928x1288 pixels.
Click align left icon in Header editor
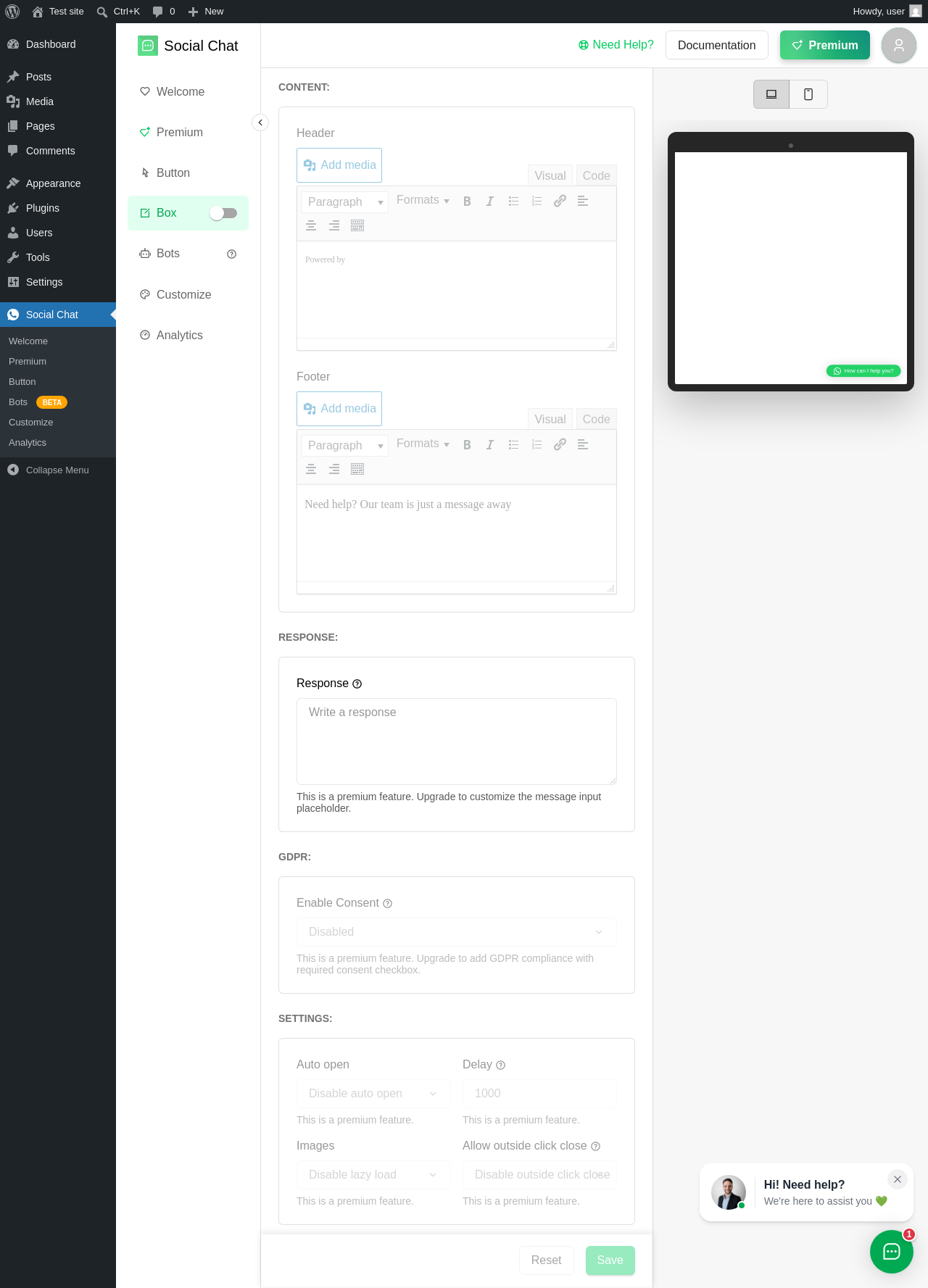583,201
